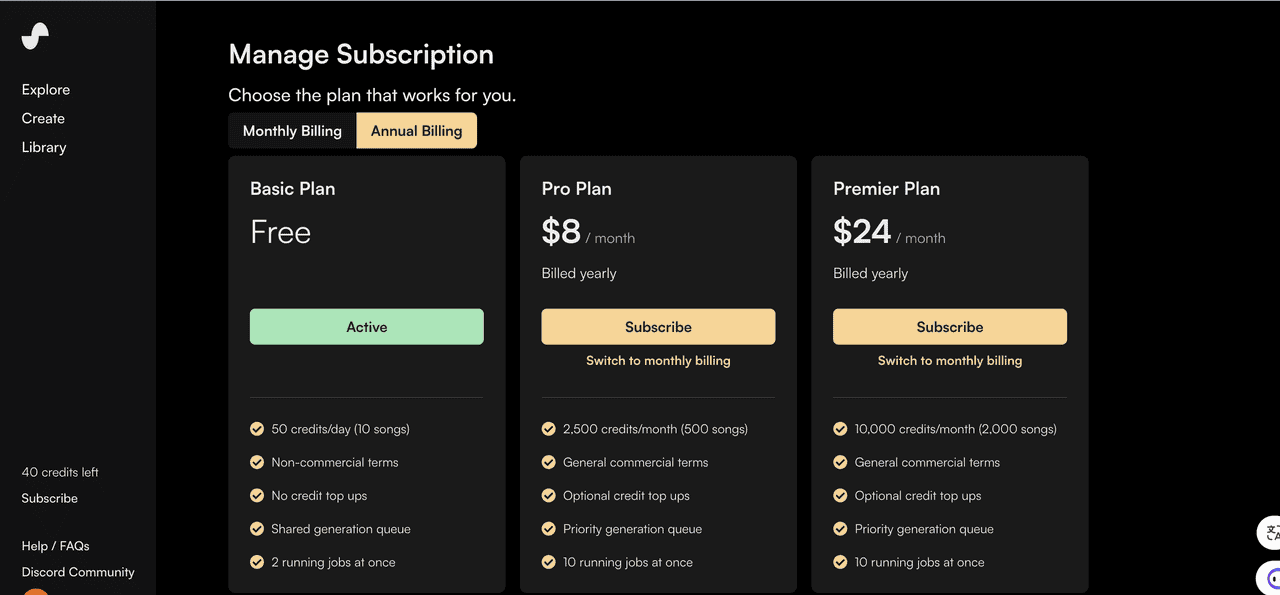Click the checkmark beside Shared generation queue
The image size is (1280, 595).
pyautogui.click(x=257, y=529)
